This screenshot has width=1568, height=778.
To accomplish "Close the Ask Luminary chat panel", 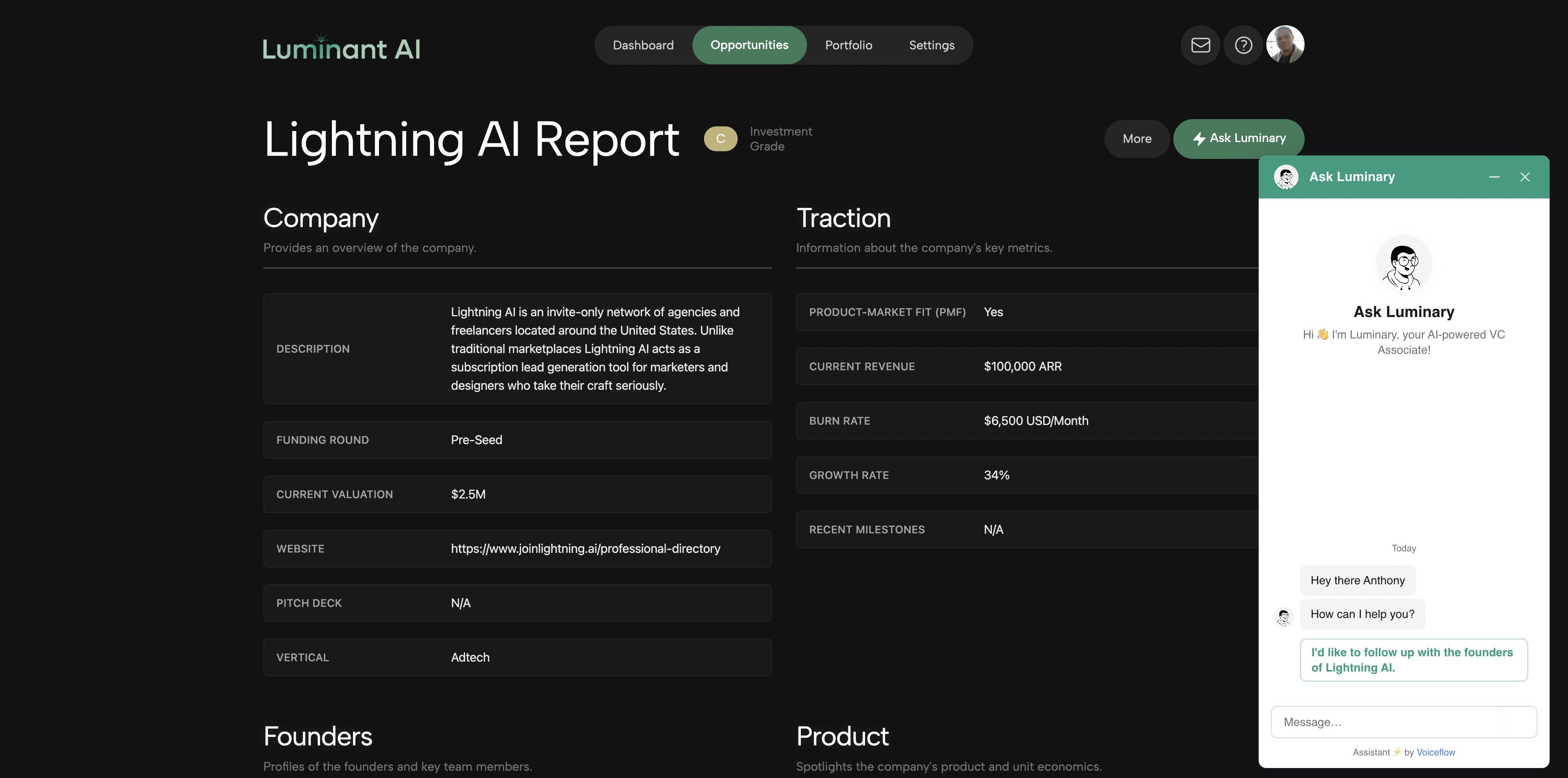I will tap(1525, 177).
